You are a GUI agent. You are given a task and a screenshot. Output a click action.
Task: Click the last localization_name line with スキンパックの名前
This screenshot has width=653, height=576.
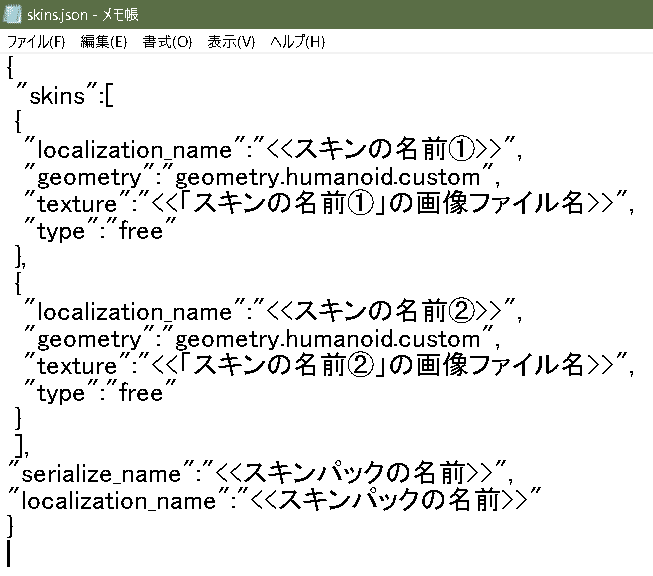pos(274,500)
